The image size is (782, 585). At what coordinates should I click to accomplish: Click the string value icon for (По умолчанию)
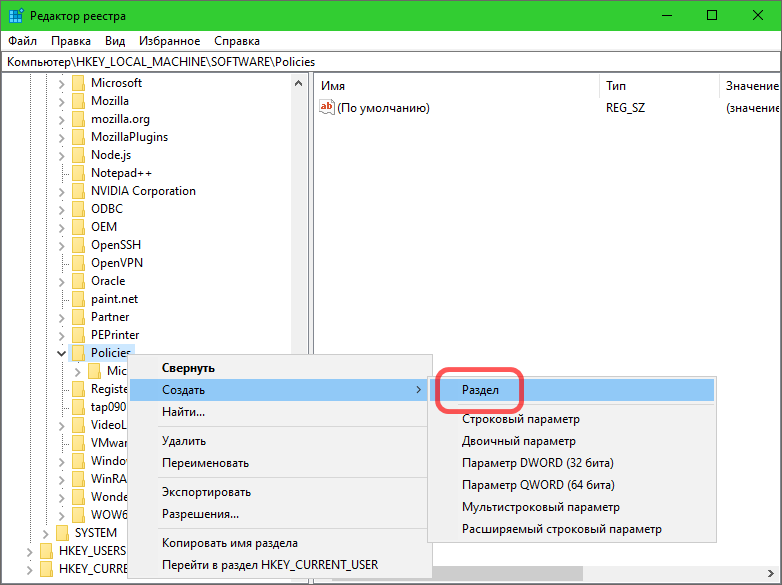[326, 108]
